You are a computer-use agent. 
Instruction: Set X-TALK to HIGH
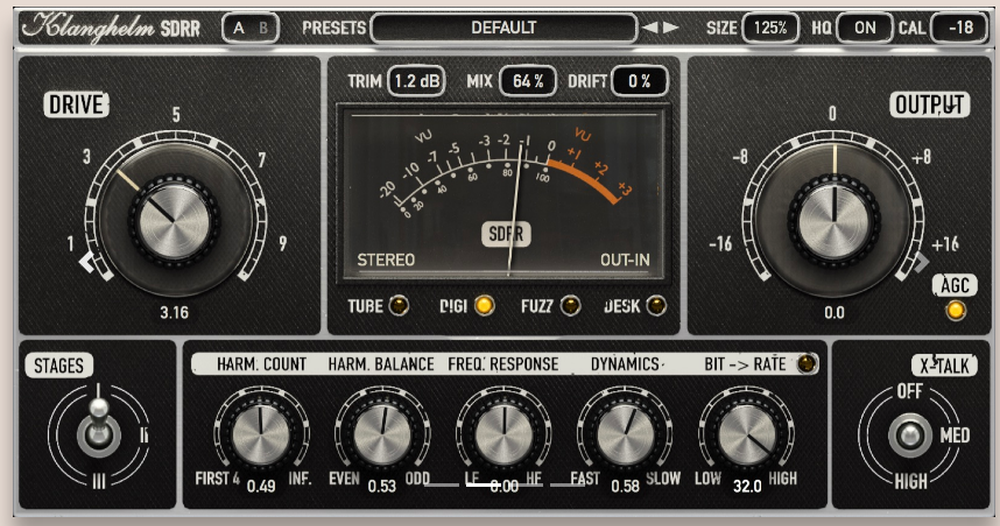pyautogui.click(x=910, y=481)
